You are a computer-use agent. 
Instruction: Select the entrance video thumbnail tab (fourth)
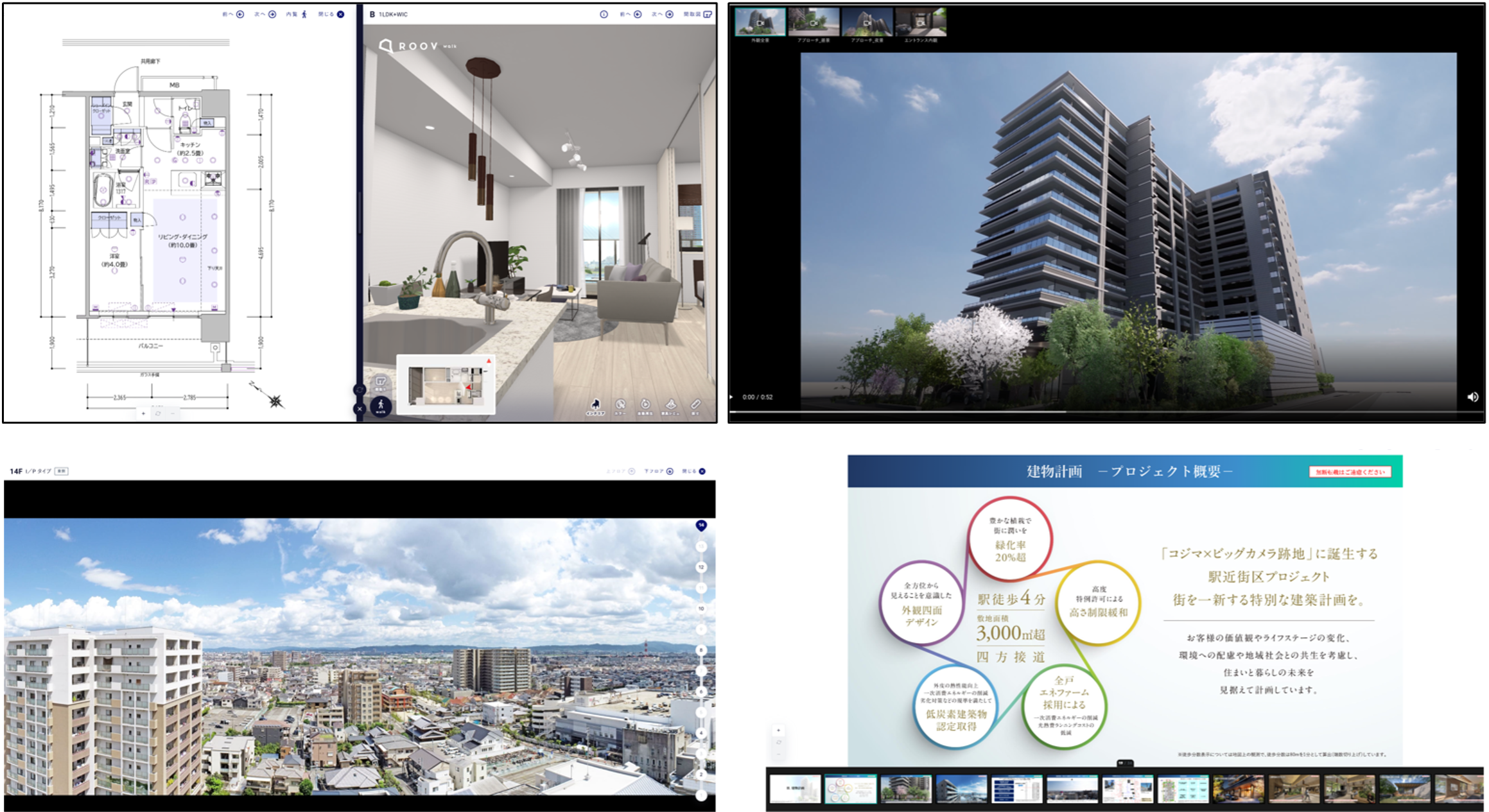pyautogui.click(x=921, y=22)
